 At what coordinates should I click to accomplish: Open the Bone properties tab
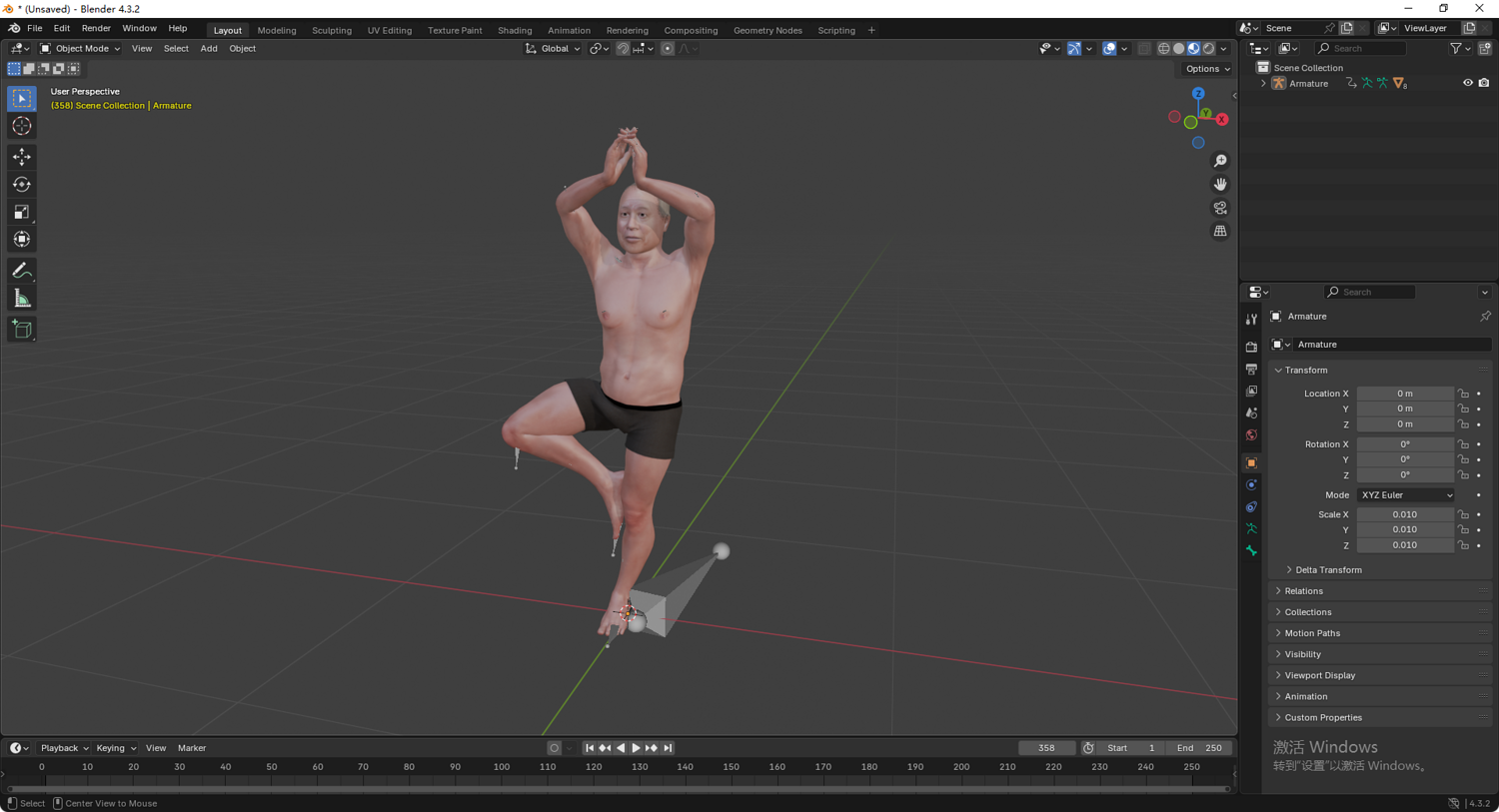pyautogui.click(x=1251, y=551)
